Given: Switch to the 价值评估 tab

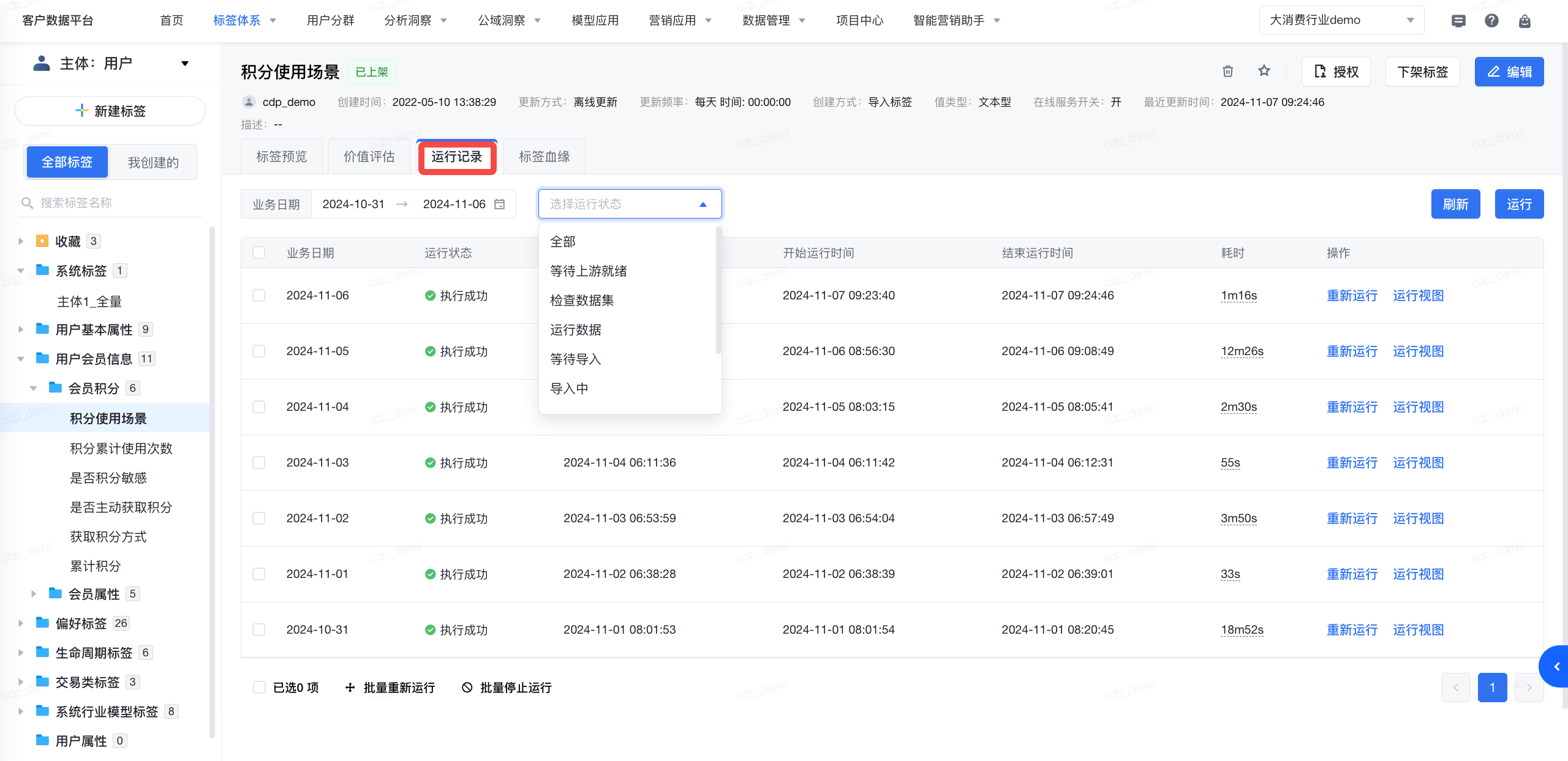Looking at the screenshot, I should (369, 157).
